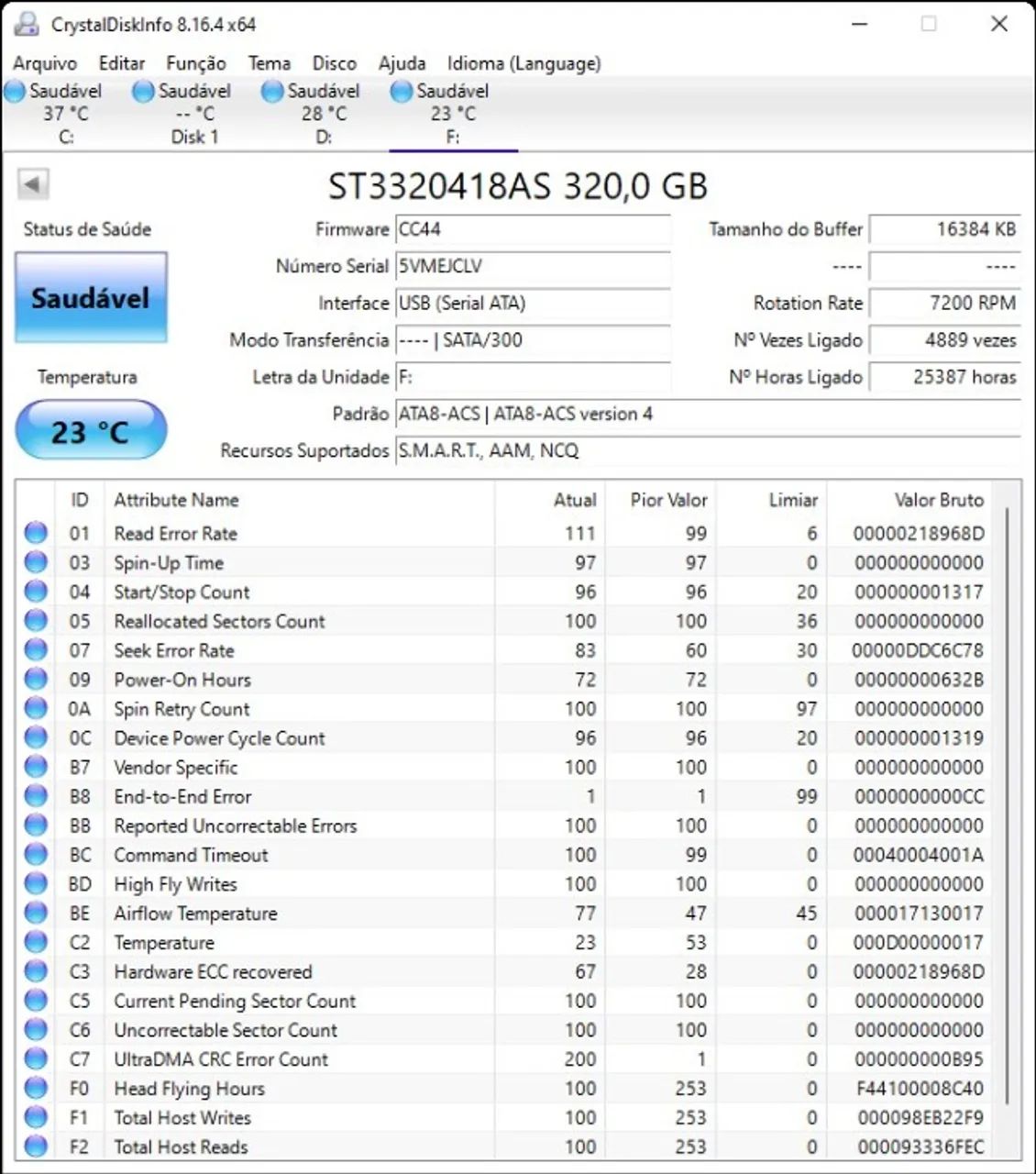Click the Pior Valor column header
This screenshot has width=1036, height=1174.
pyautogui.click(x=661, y=500)
